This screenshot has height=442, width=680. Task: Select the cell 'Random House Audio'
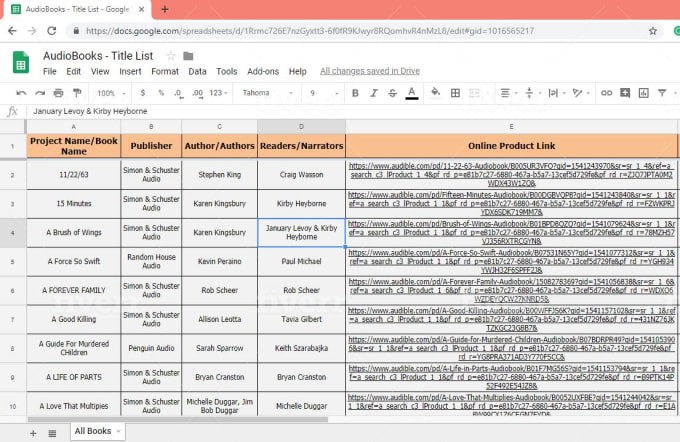coord(151,262)
